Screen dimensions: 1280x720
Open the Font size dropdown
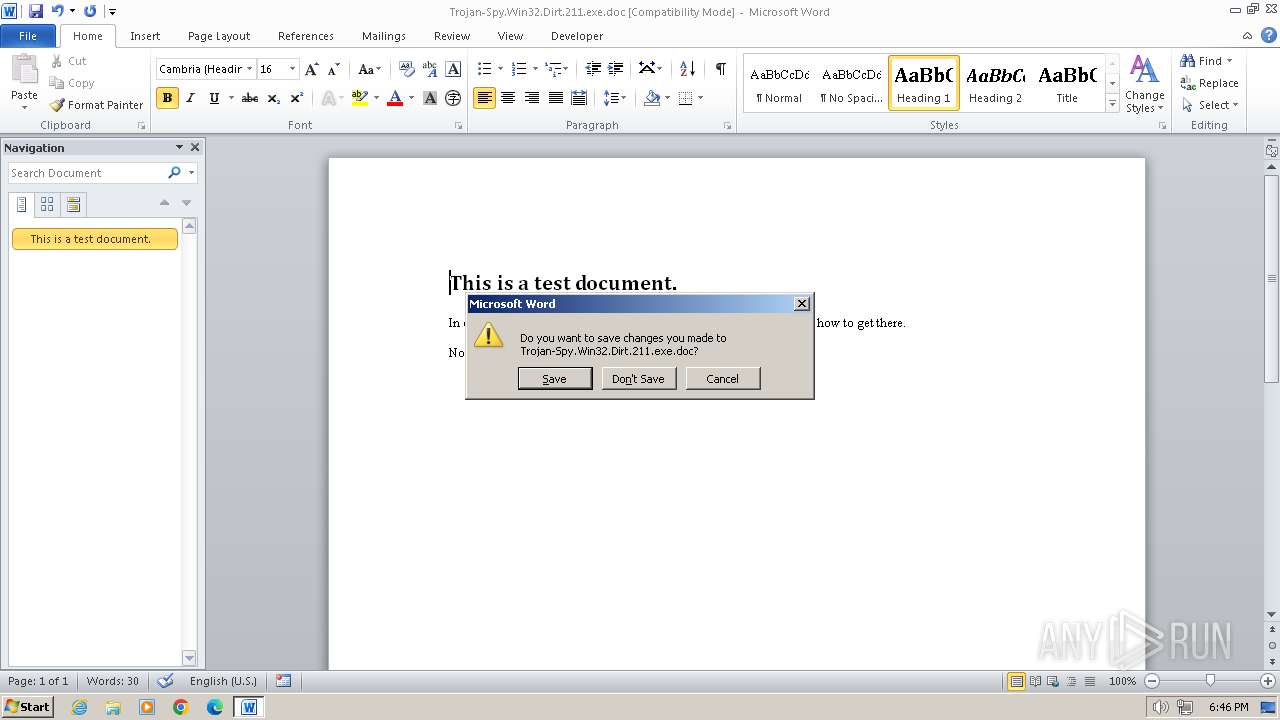pos(292,69)
